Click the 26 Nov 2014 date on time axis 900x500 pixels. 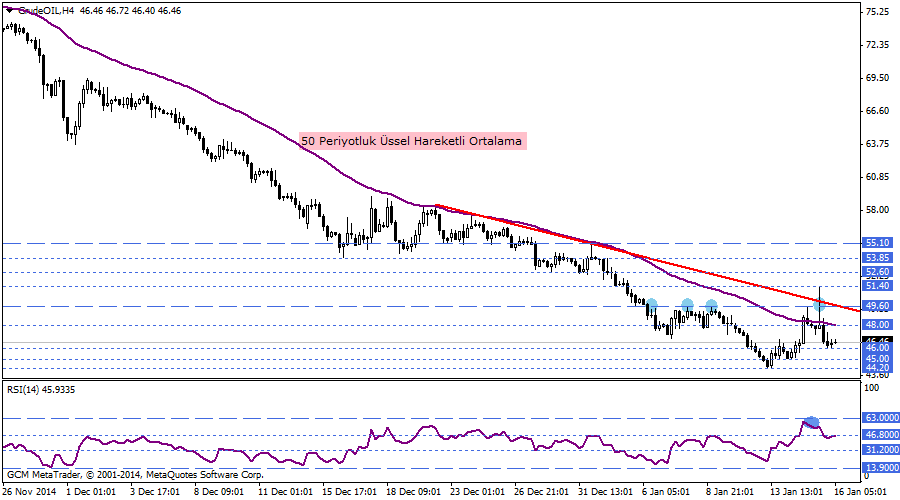point(28,491)
